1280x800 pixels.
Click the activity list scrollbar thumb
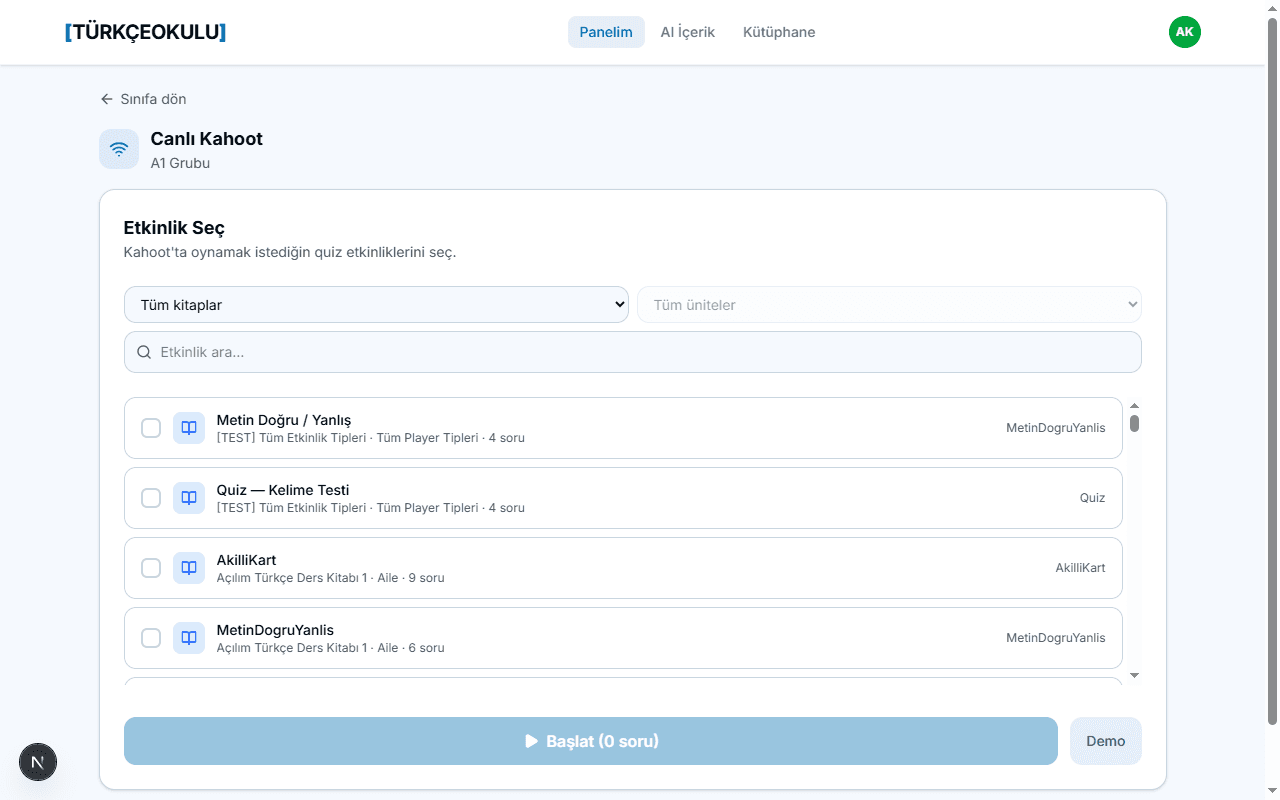coord(1134,423)
